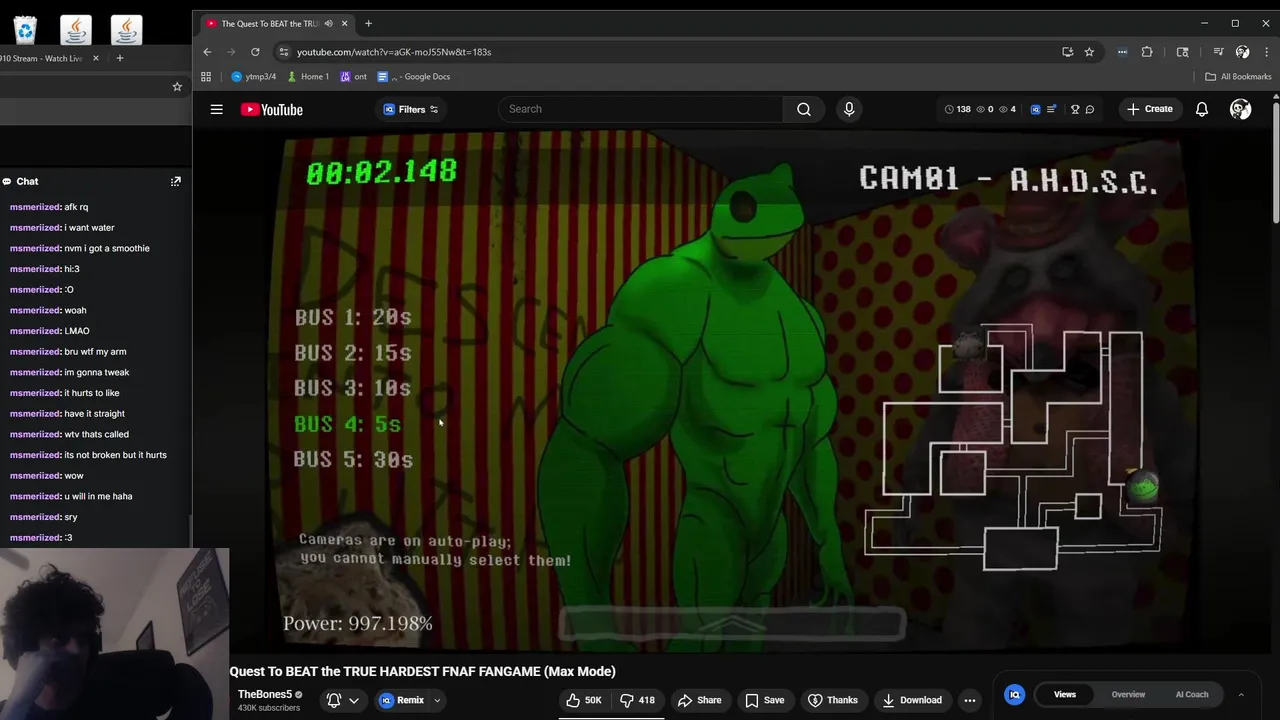This screenshot has height=720, width=1280.
Task: Toggle channel notification bell
Action: click(334, 700)
